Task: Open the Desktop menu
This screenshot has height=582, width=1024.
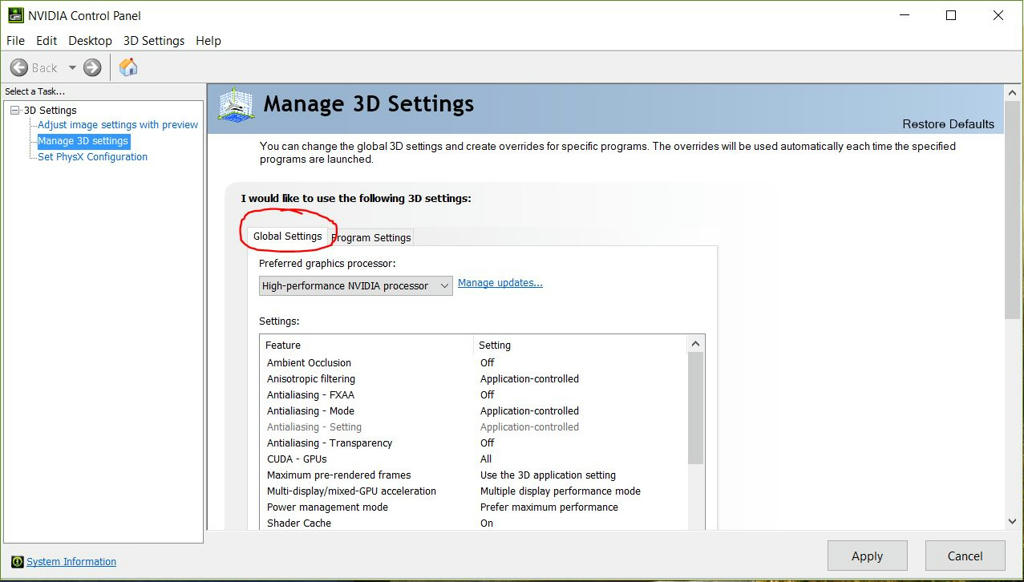Action: 90,41
